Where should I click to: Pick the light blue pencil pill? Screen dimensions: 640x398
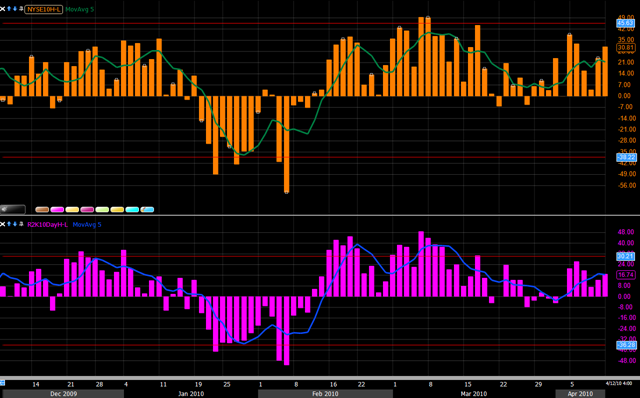(147, 210)
